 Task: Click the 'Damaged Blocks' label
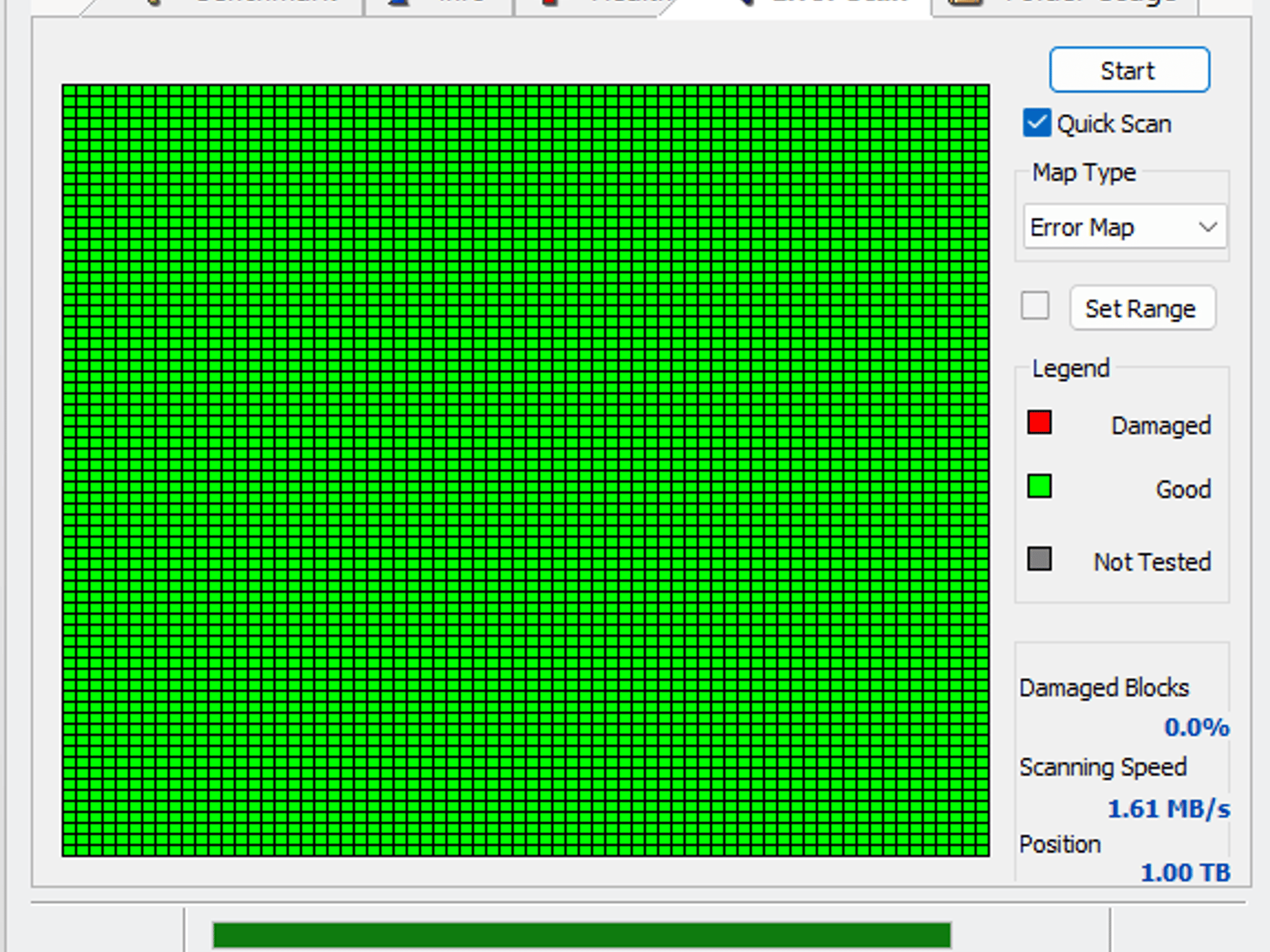pyautogui.click(x=1104, y=688)
